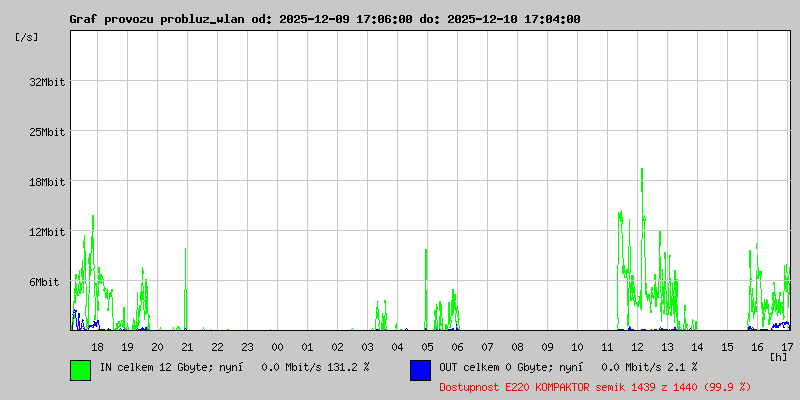Click hour label '05' on the x-axis

coord(428,347)
